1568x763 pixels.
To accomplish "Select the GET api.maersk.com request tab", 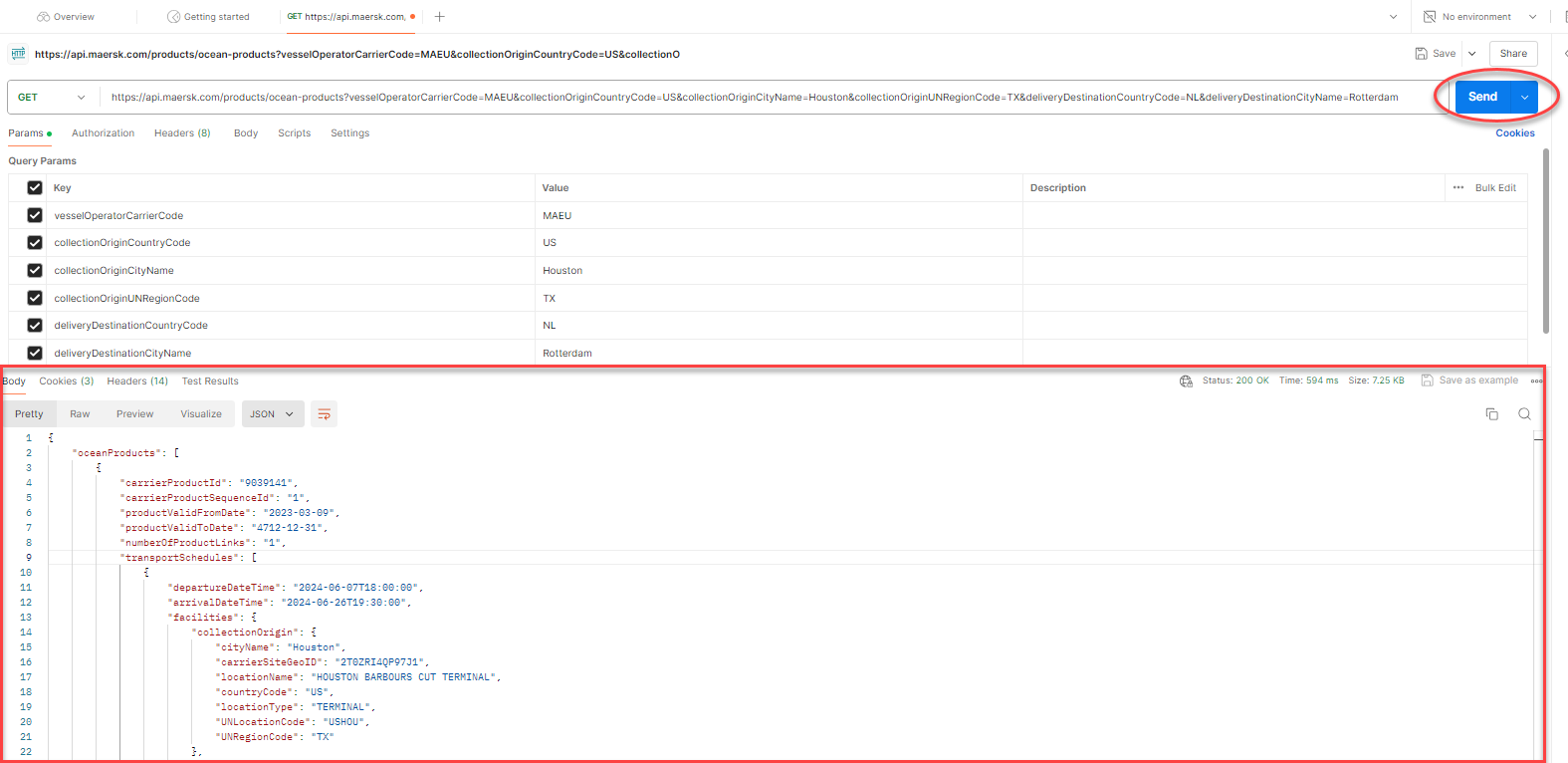I will coord(350,17).
